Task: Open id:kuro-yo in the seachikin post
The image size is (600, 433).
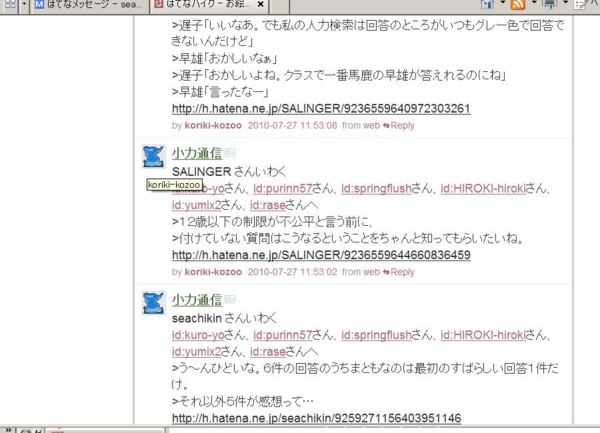Action: pyautogui.click(x=198, y=335)
